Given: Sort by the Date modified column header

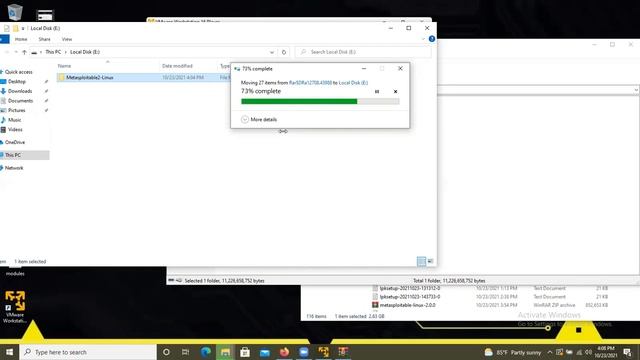Looking at the screenshot, I should (x=177, y=66).
